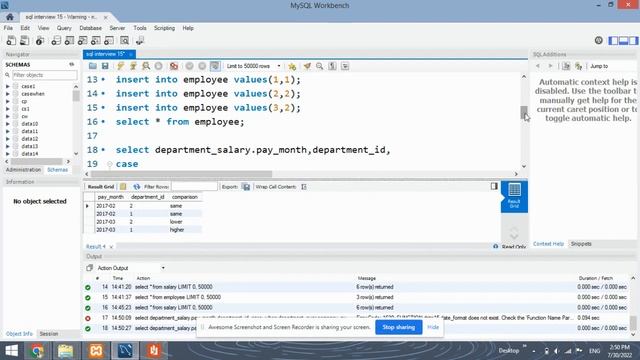Click the Filter Rows input field
This screenshot has height=360, width=640.
(x=194, y=187)
